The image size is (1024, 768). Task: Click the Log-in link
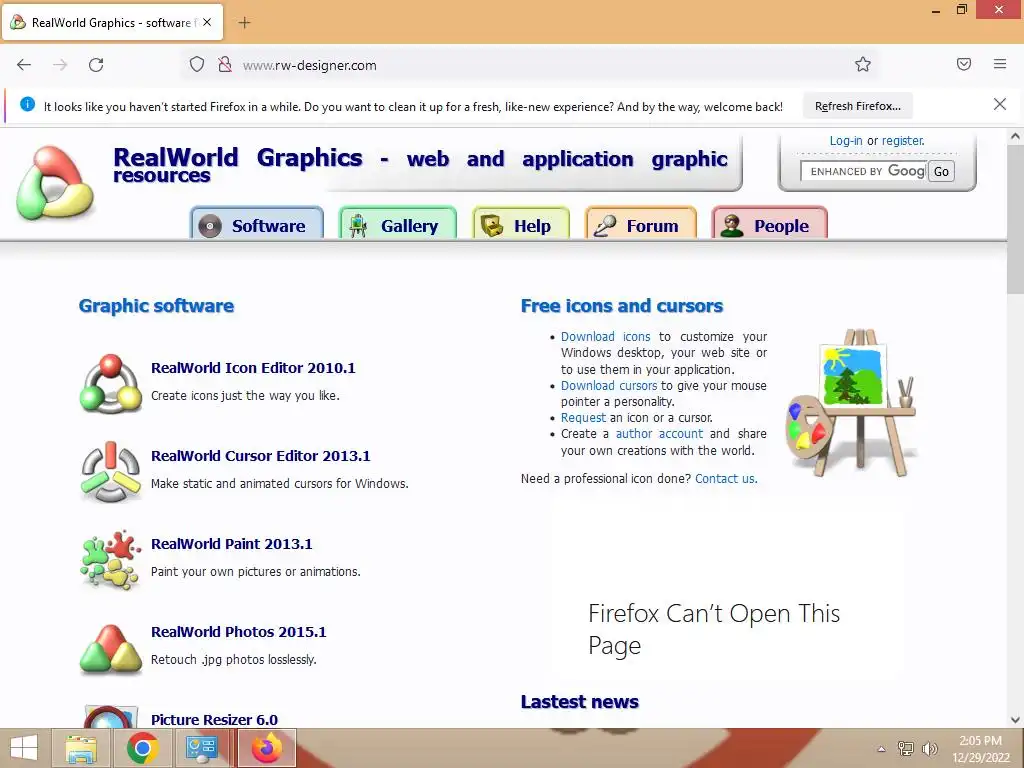[x=846, y=140]
